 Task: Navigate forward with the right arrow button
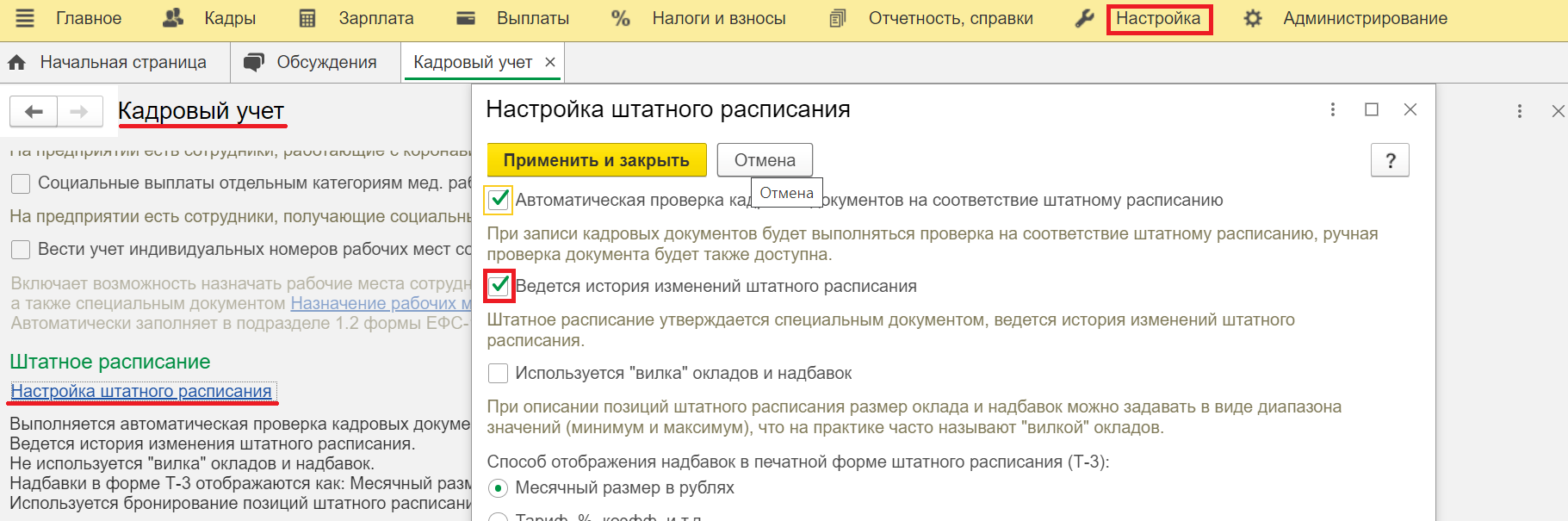(79, 111)
